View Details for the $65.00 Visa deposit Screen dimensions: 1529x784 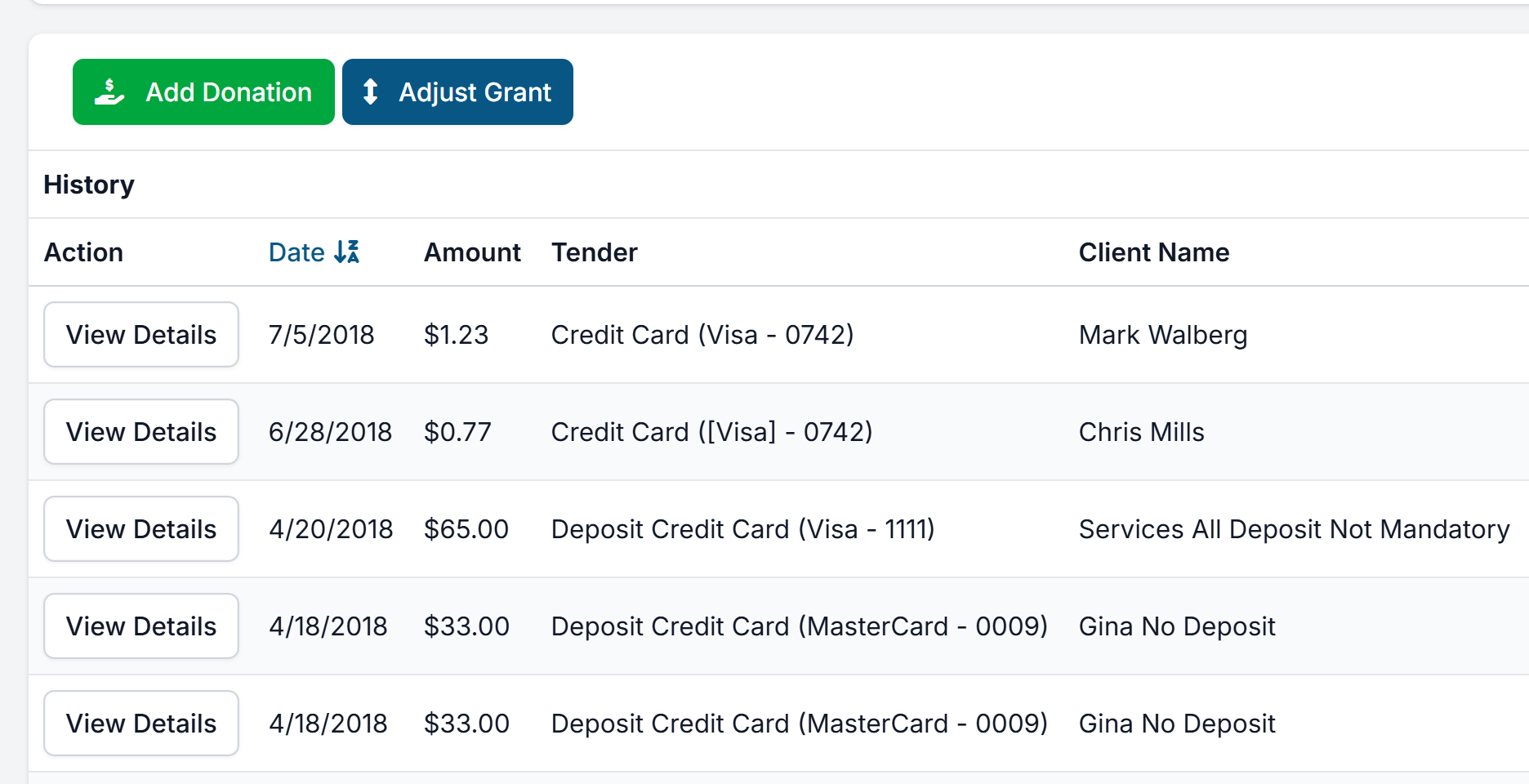[x=140, y=528]
